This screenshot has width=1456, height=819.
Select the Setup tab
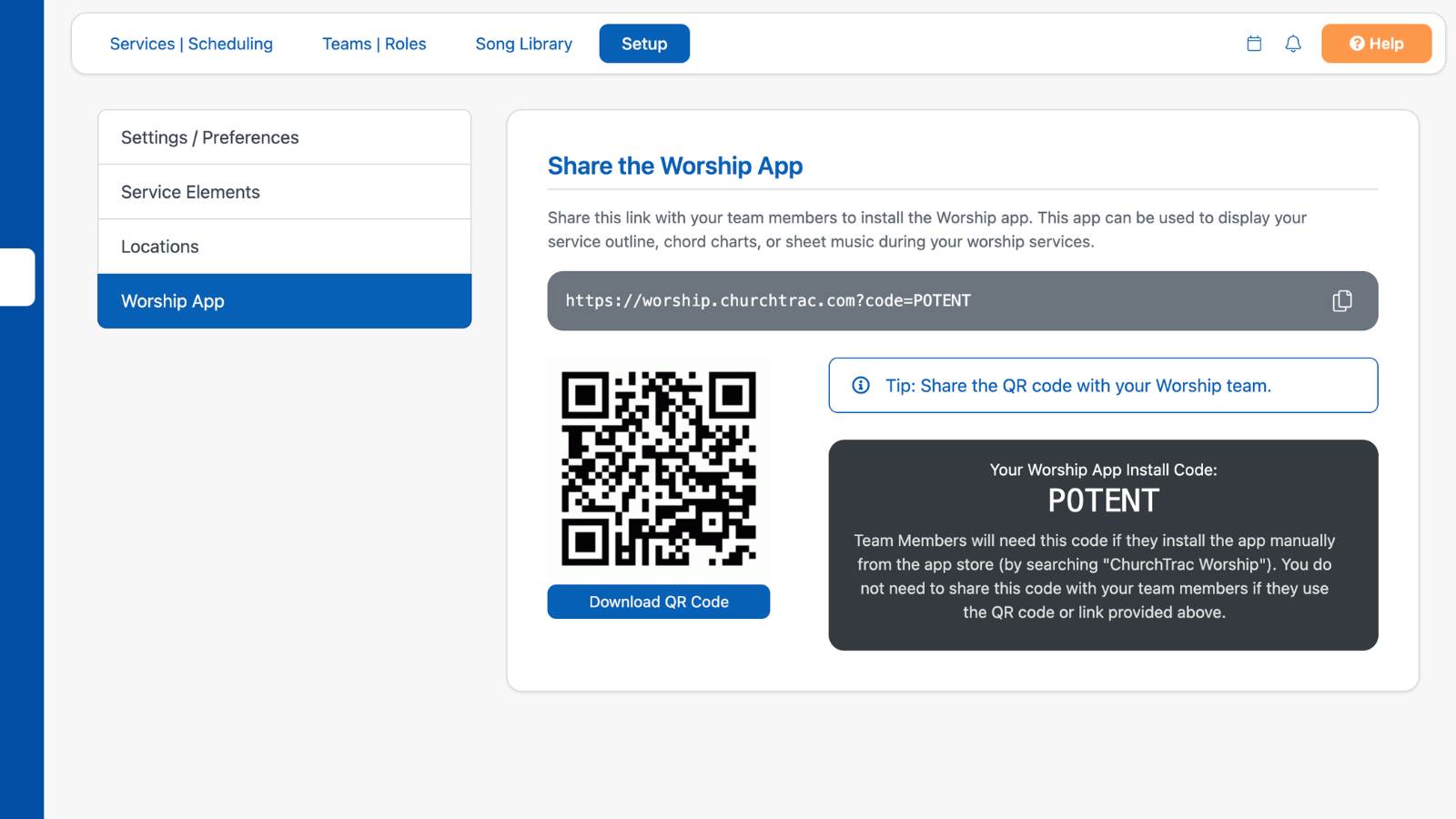644,44
